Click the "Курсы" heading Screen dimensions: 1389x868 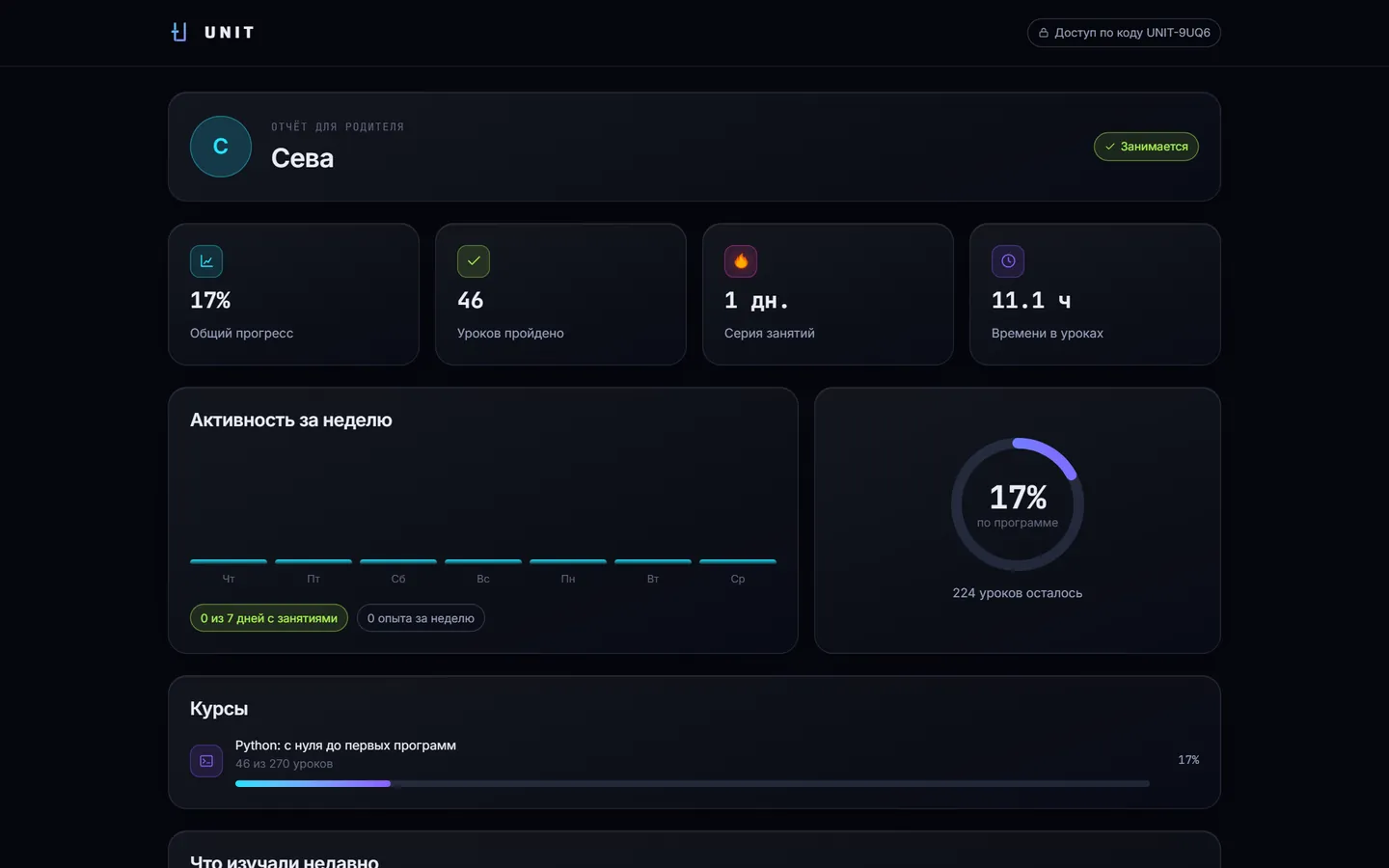click(219, 709)
